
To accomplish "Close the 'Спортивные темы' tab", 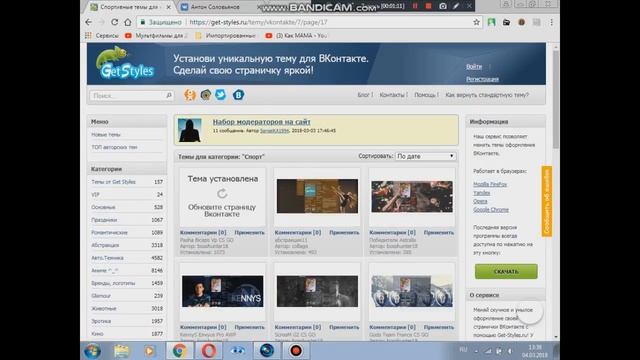I will pyautogui.click(x=169, y=7).
